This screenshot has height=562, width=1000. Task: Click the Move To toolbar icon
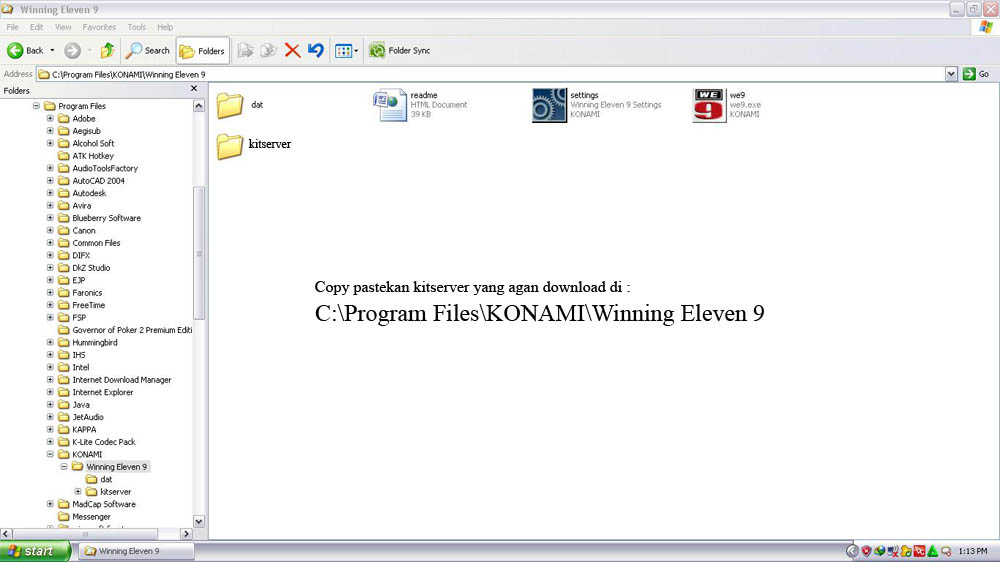click(246, 50)
